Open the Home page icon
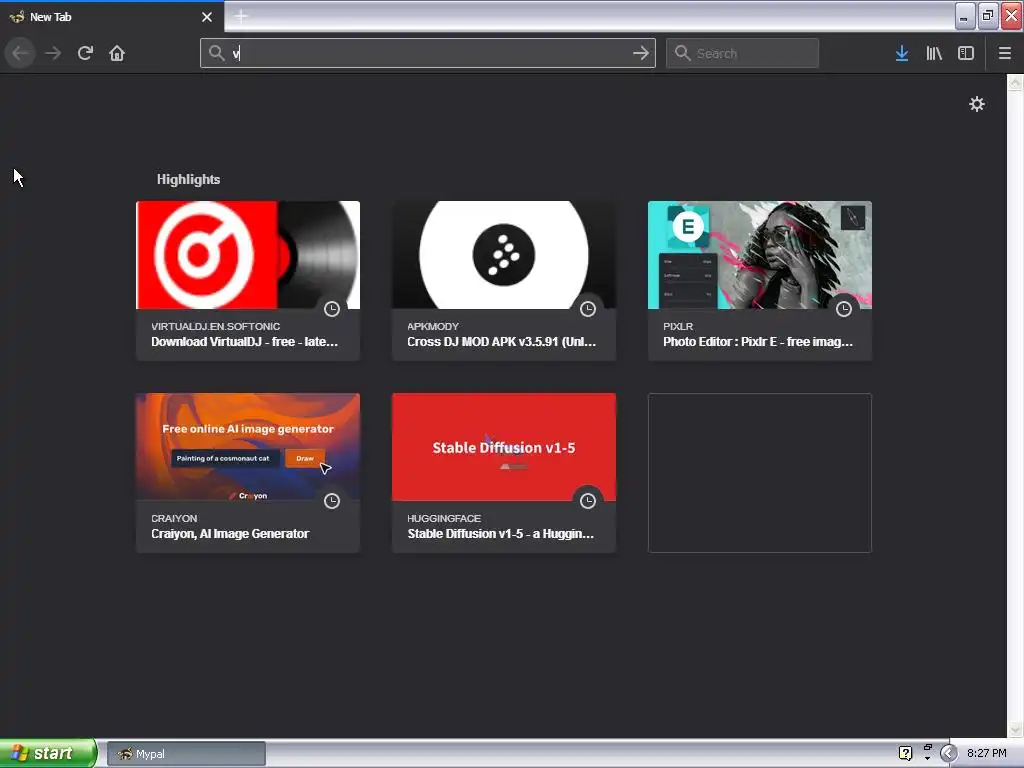The image size is (1024, 768). click(x=117, y=53)
